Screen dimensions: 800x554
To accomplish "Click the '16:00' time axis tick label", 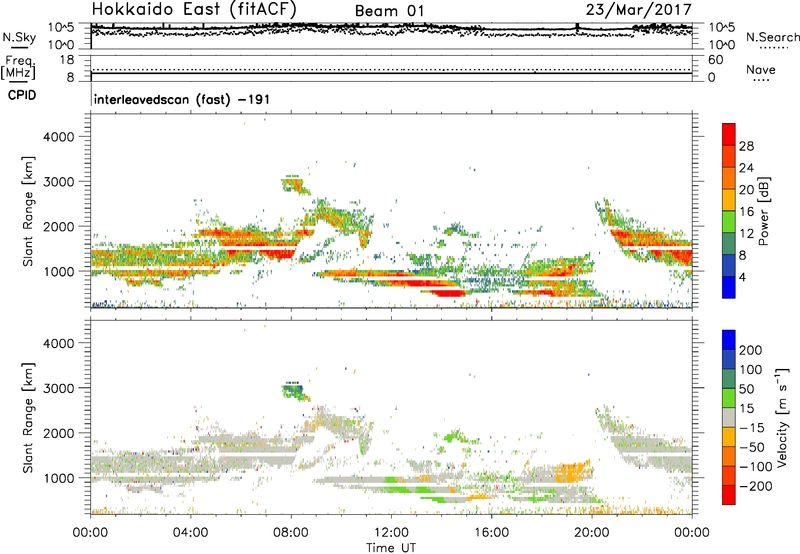I will [x=491, y=533].
